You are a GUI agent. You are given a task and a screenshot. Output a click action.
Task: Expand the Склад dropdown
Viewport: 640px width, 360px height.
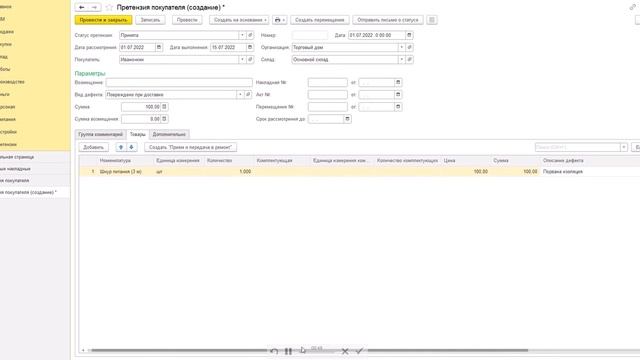[x=402, y=60]
